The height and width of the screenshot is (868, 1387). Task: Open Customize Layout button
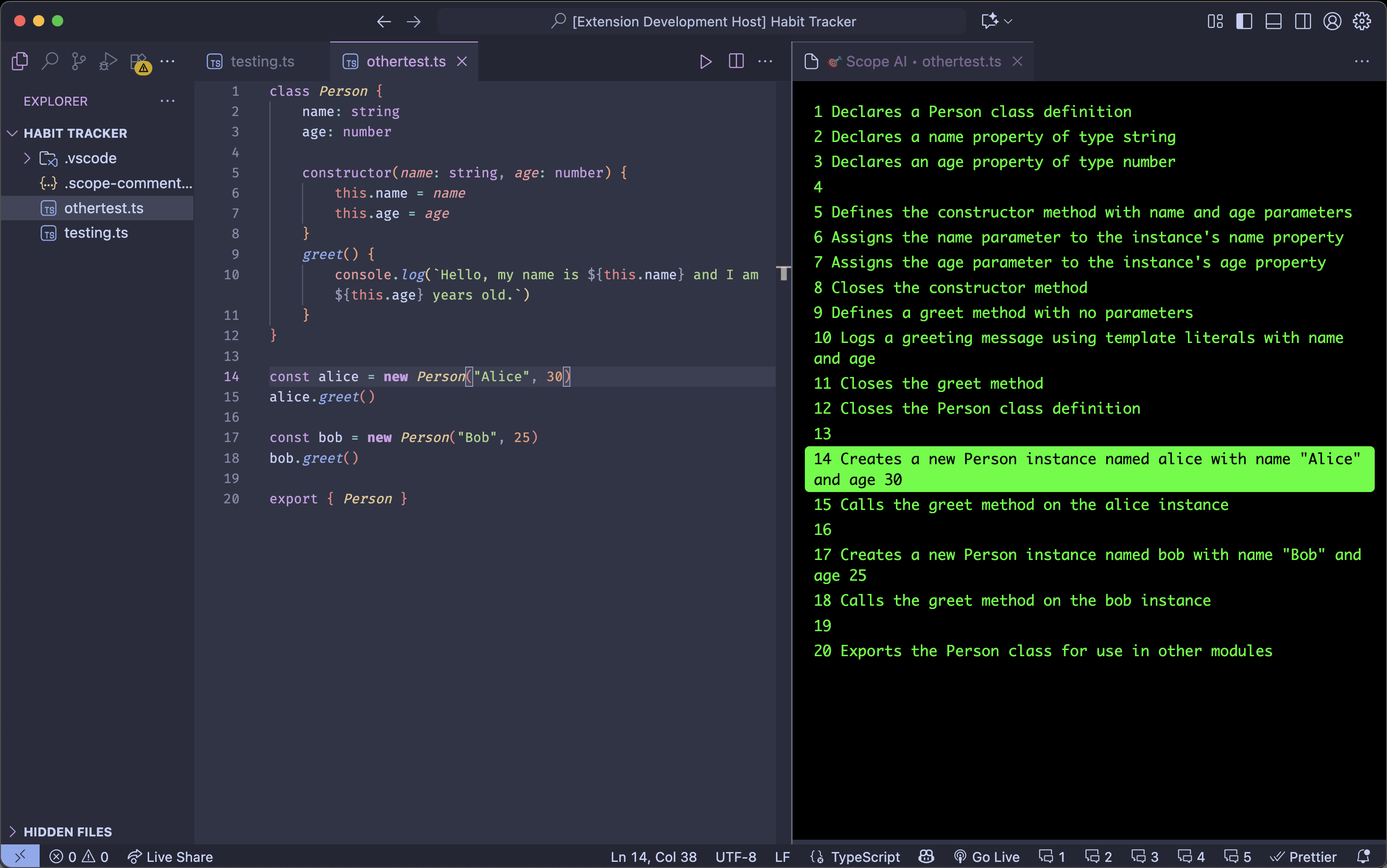[x=1215, y=21]
